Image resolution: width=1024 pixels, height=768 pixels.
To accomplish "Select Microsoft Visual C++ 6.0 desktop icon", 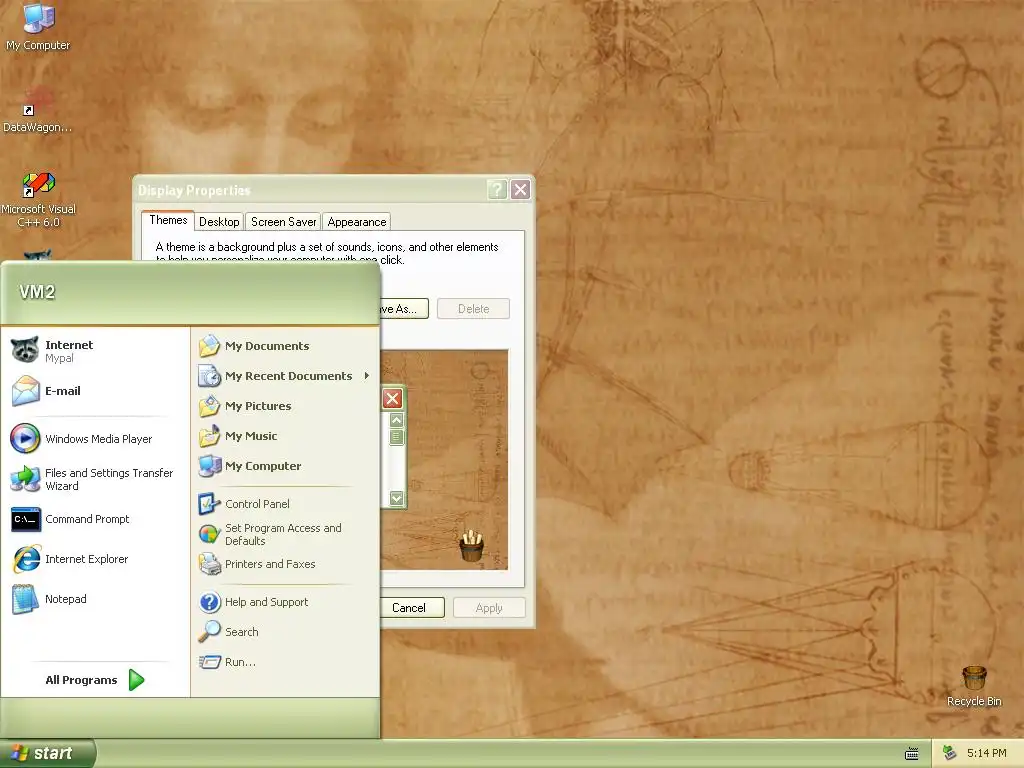I will click(x=38, y=199).
